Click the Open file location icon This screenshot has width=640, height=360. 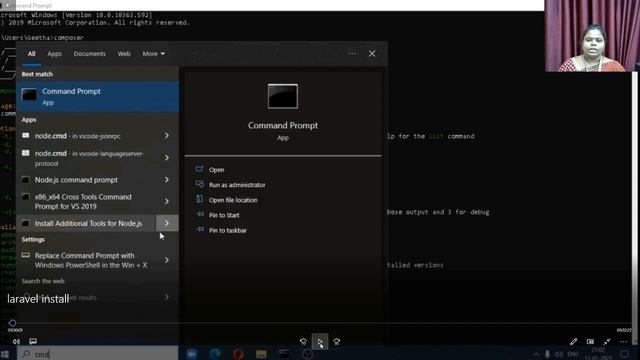[x=200, y=199]
